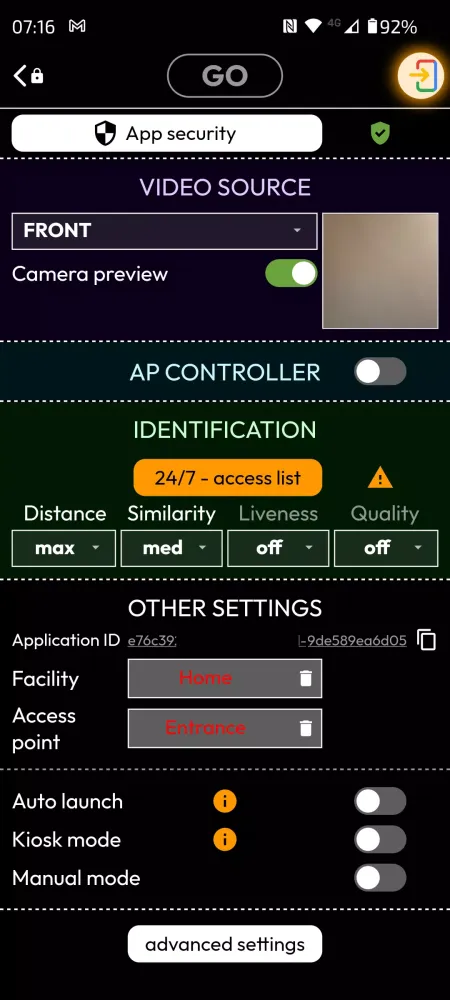Open the Quality dropdown set to off
450x1000 pixels.
pyautogui.click(x=386, y=548)
